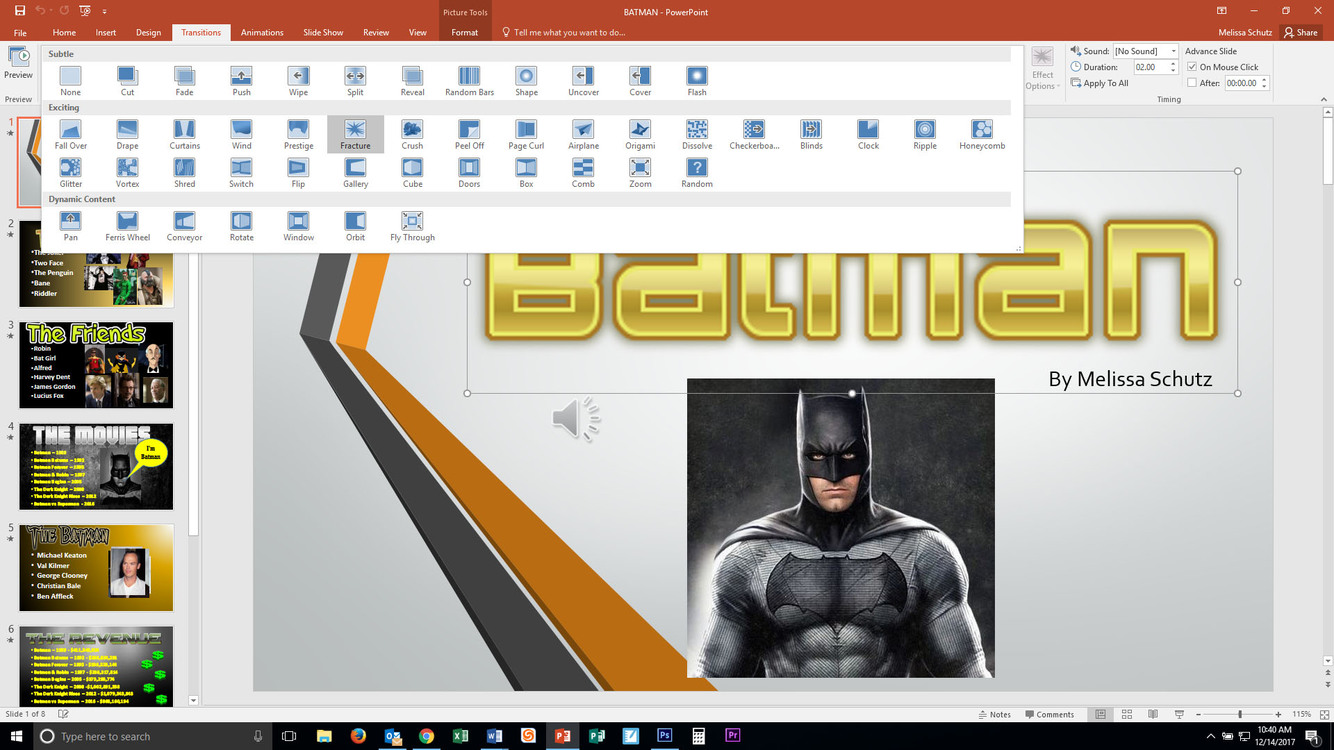1334x750 pixels.
Task: Open the File tab
Action: pyautogui.click(x=20, y=32)
